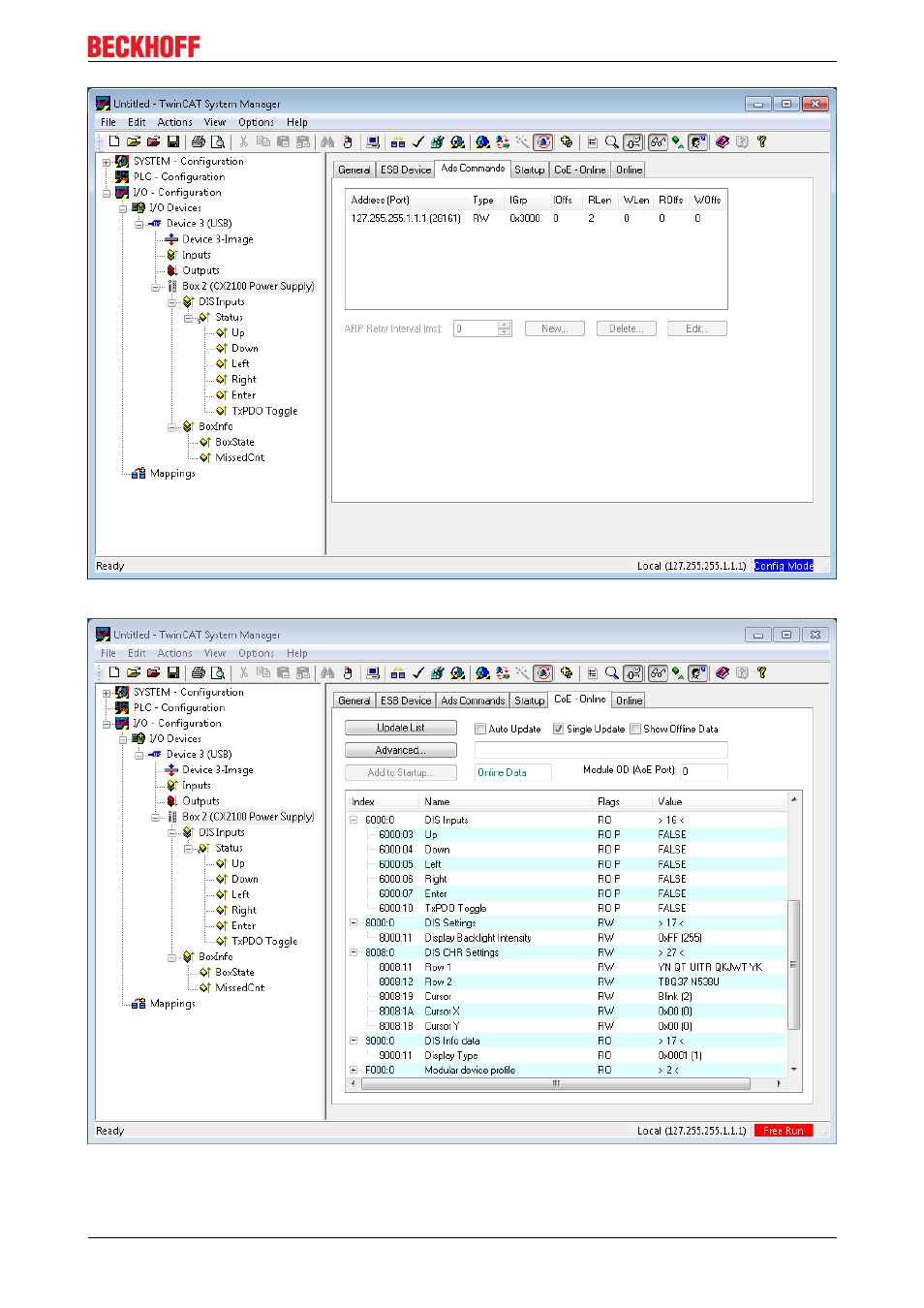This screenshot has width=924, height=1308.
Task: Open the Advanced... dialog button
Action: pos(401,750)
